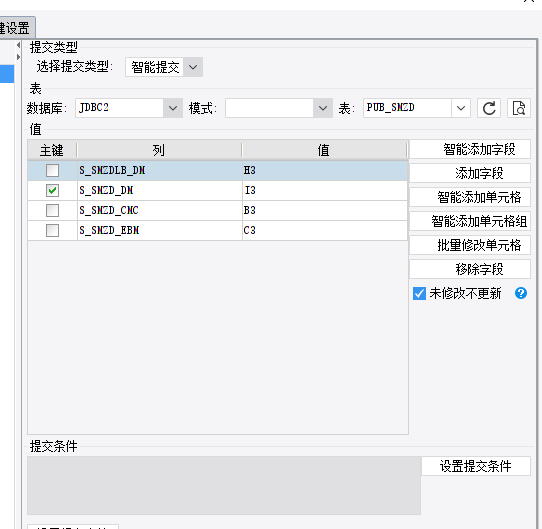Toggle 未修改不更新 checkbox
The image size is (542, 529).
[419, 294]
